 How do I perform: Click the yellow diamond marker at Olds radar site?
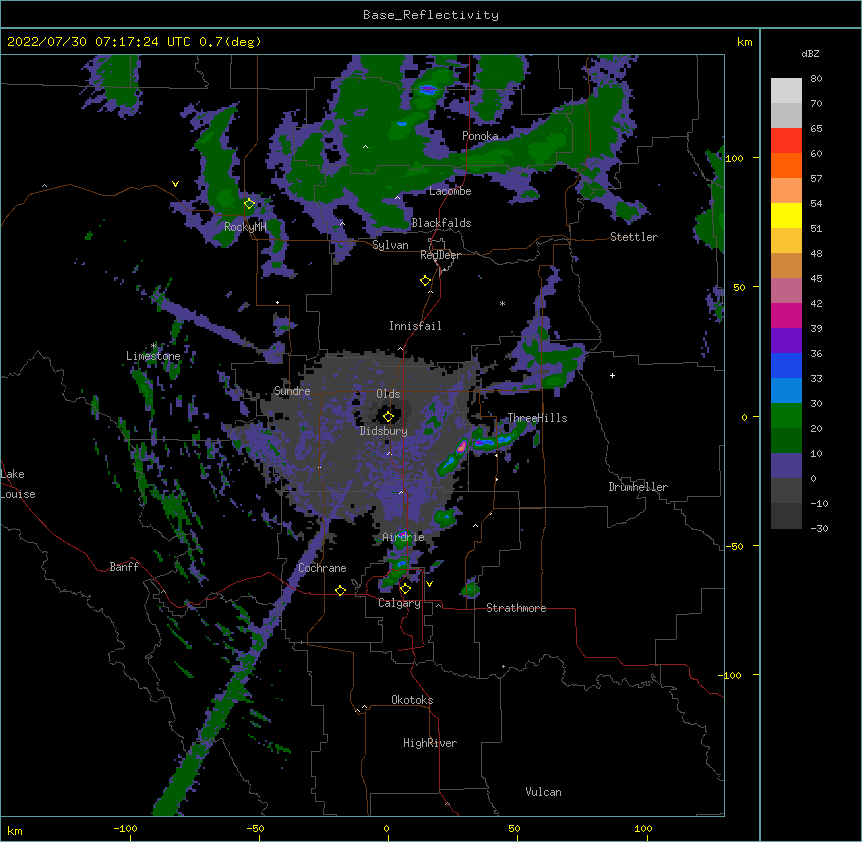click(388, 416)
